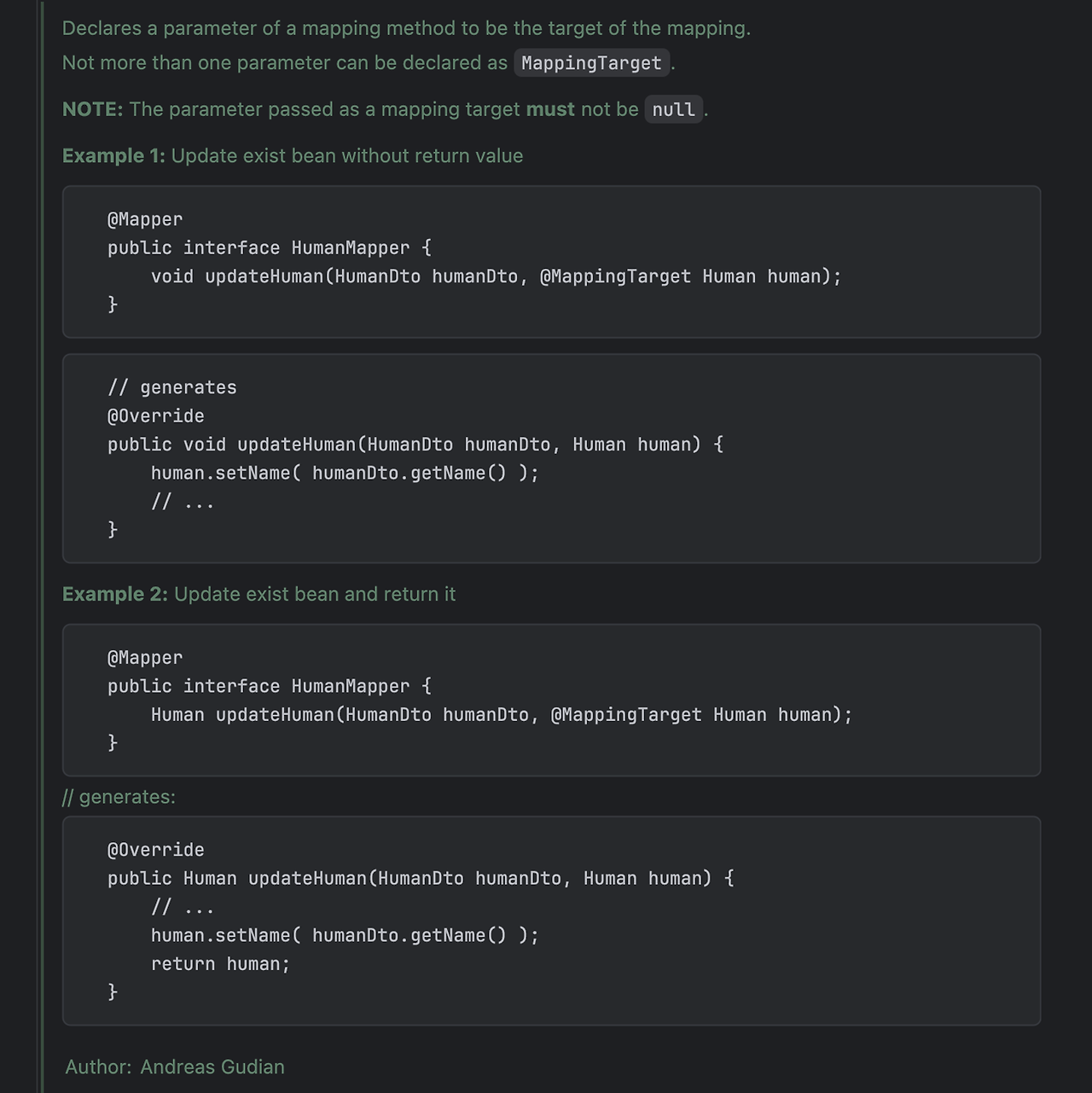Click human.setName line in second code block
The image size is (1092, 1093).
coord(345,473)
